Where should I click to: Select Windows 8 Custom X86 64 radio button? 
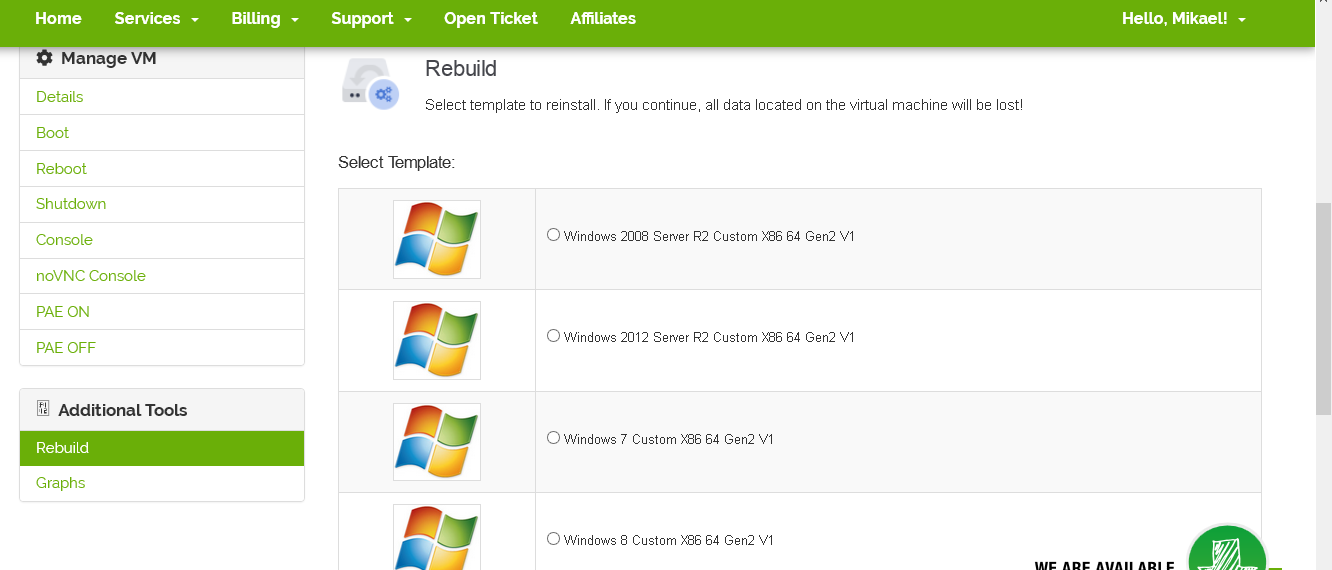coord(553,539)
